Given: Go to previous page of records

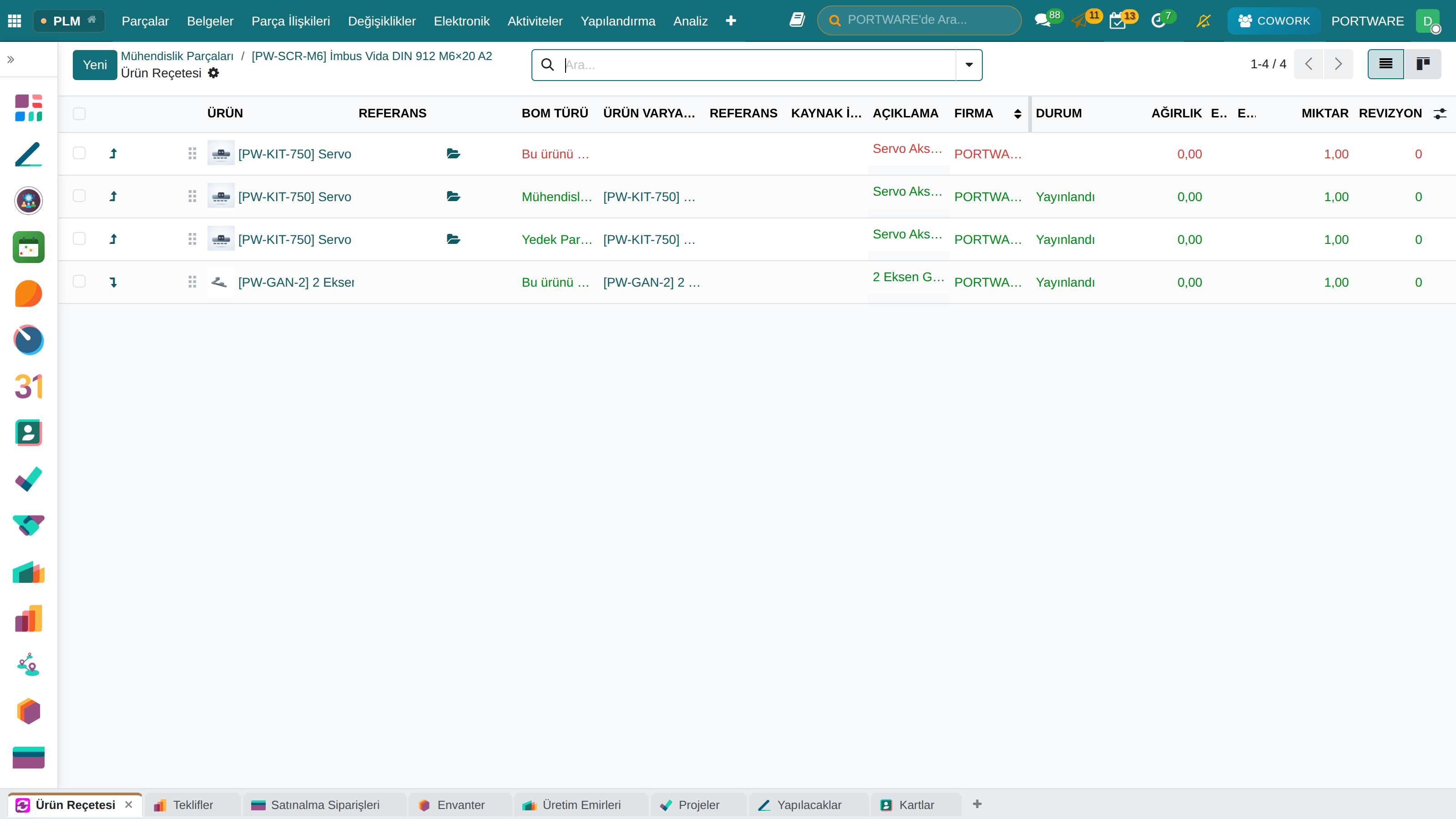Looking at the screenshot, I should 1309,64.
